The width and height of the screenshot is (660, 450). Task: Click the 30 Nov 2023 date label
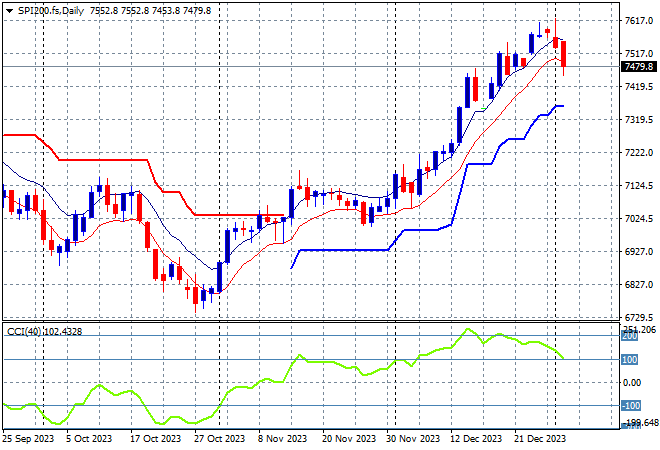(412, 438)
